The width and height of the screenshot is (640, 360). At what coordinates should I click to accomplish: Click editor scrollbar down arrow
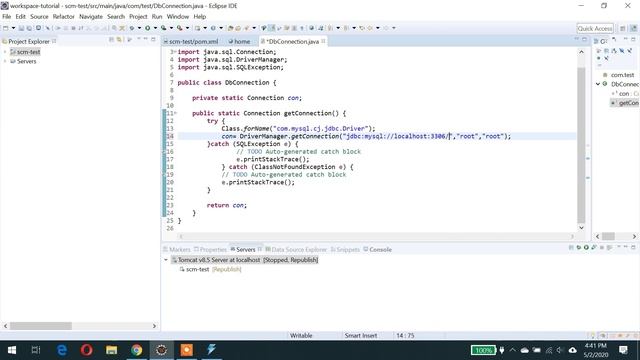pyautogui.click(x=581, y=228)
